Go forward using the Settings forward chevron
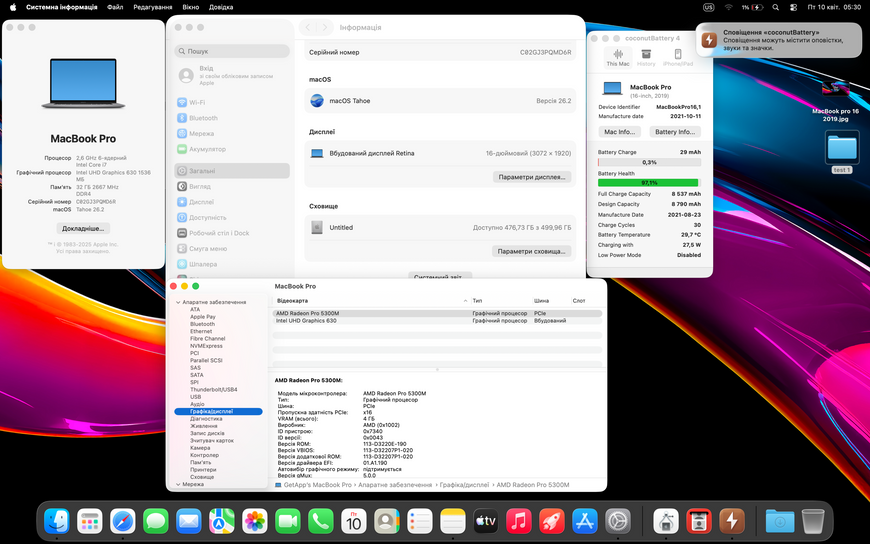The width and height of the screenshot is (870, 544). point(325,27)
